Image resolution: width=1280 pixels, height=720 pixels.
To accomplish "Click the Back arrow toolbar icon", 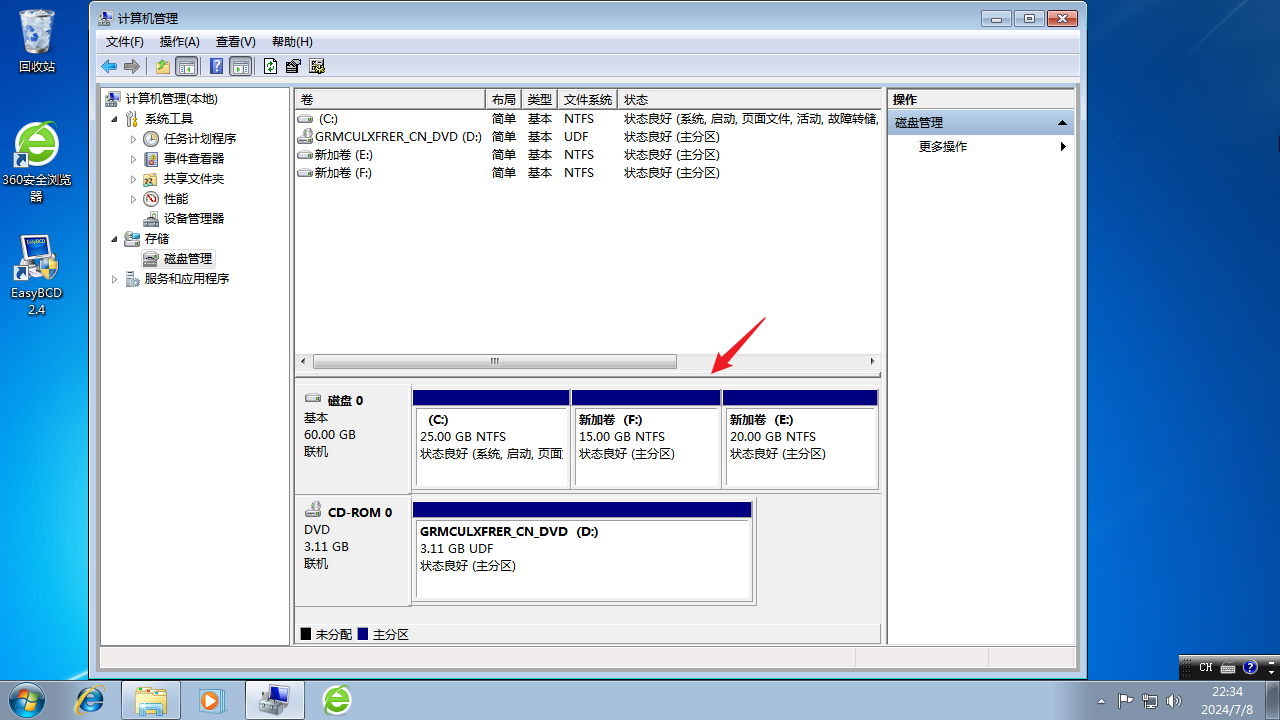I will coord(109,66).
